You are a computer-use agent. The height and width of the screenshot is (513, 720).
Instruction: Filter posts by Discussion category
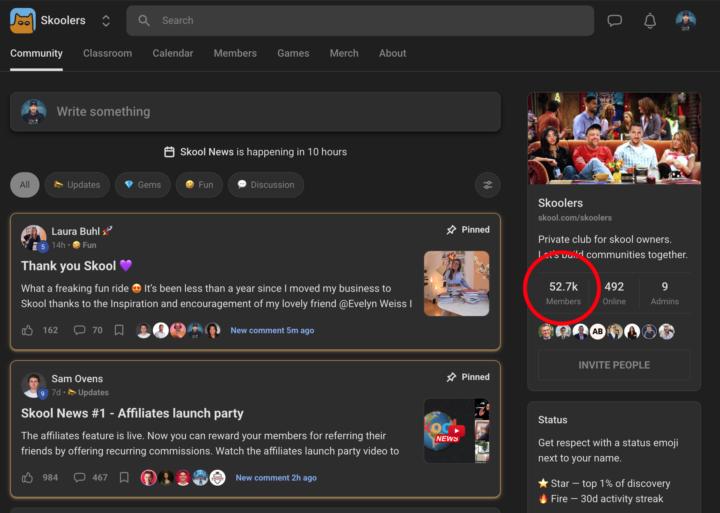(266, 185)
